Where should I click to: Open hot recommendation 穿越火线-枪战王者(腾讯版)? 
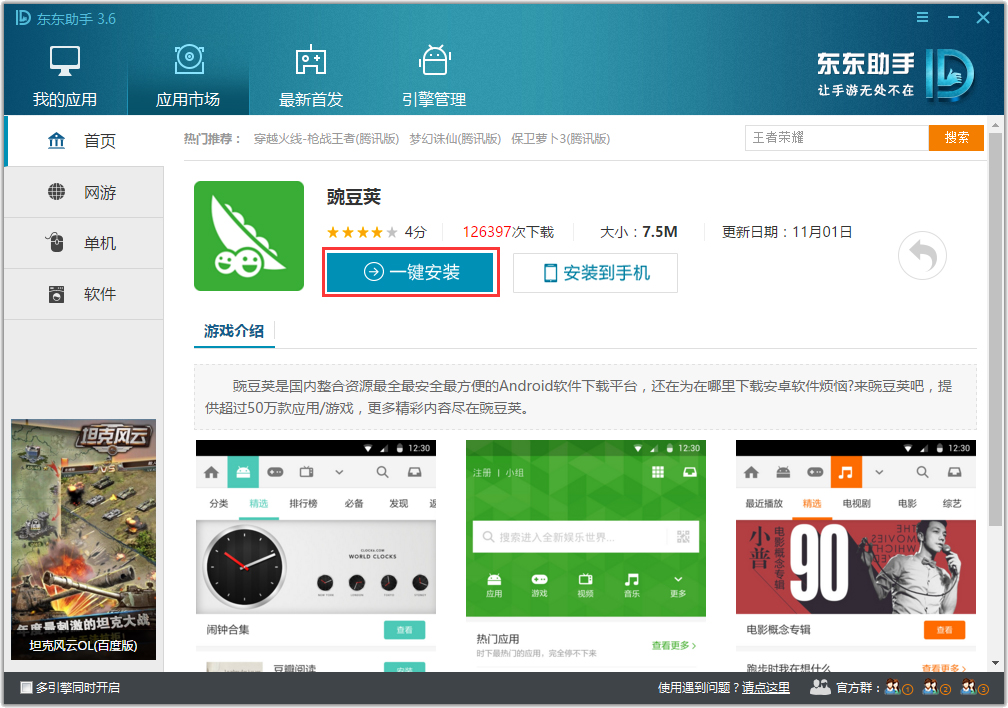tap(326, 139)
